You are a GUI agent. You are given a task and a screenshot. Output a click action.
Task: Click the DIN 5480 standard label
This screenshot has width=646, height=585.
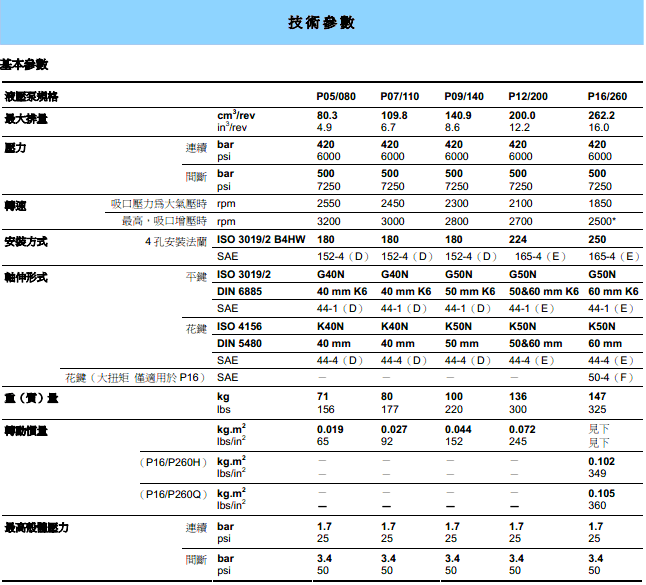click(241, 343)
